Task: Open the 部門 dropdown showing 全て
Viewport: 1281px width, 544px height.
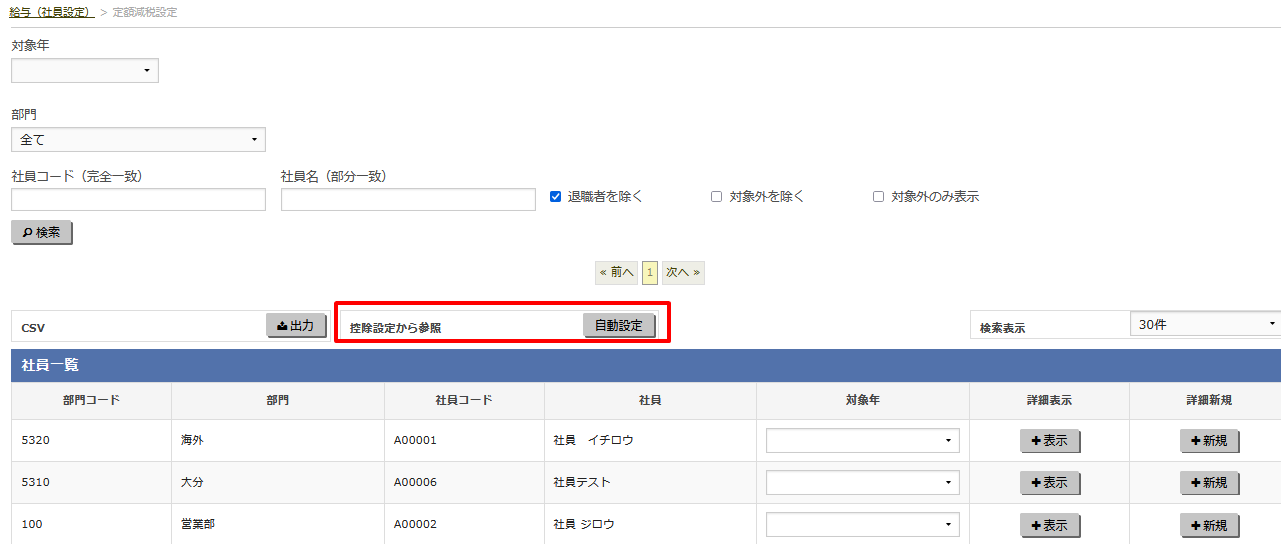Action: (138, 140)
